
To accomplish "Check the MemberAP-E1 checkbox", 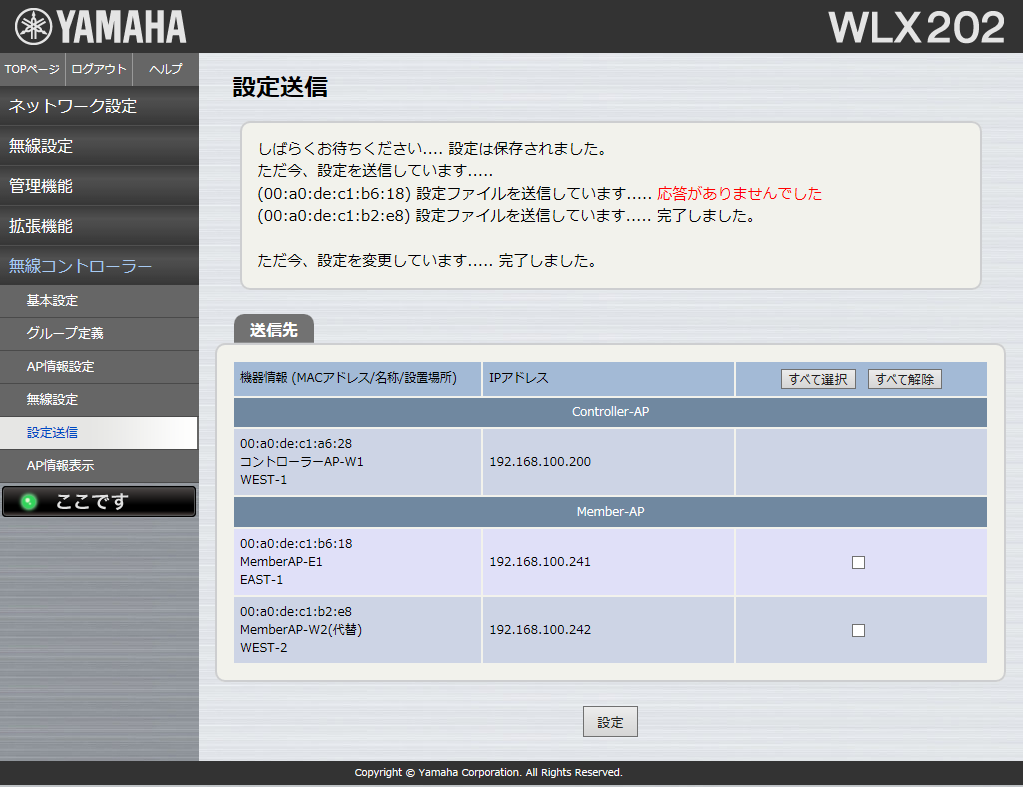I will [x=858, y=562].
